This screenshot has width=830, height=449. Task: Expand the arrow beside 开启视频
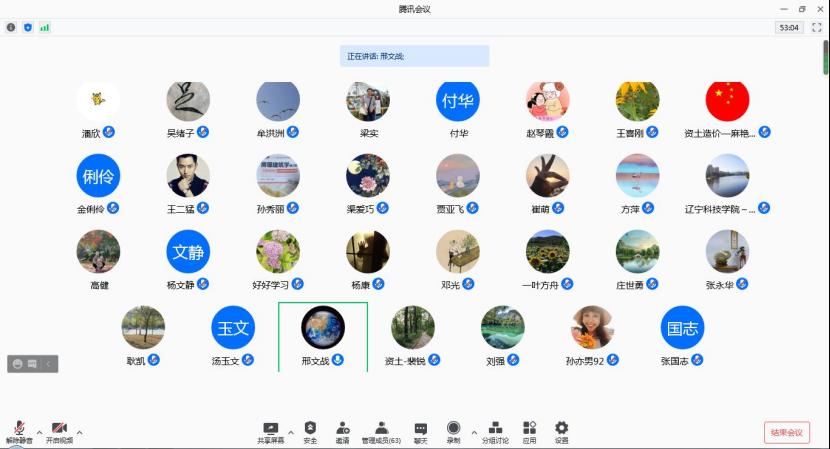[79, 432]
